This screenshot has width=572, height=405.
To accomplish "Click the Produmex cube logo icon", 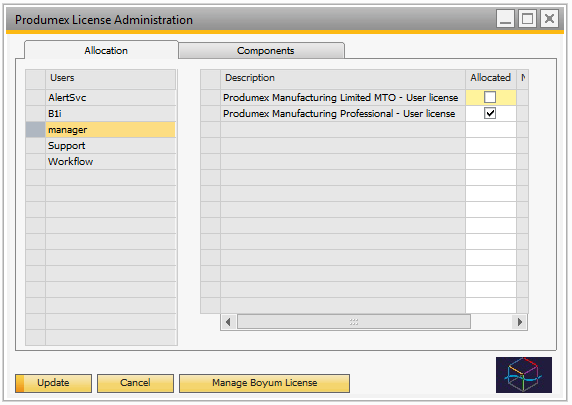I will pyautogui.click(x=523, y=375).
